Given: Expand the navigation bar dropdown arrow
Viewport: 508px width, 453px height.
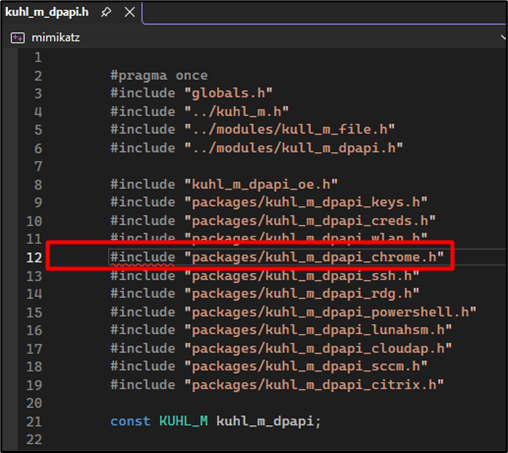Looking at the screenshot, I should click(504, 38).
